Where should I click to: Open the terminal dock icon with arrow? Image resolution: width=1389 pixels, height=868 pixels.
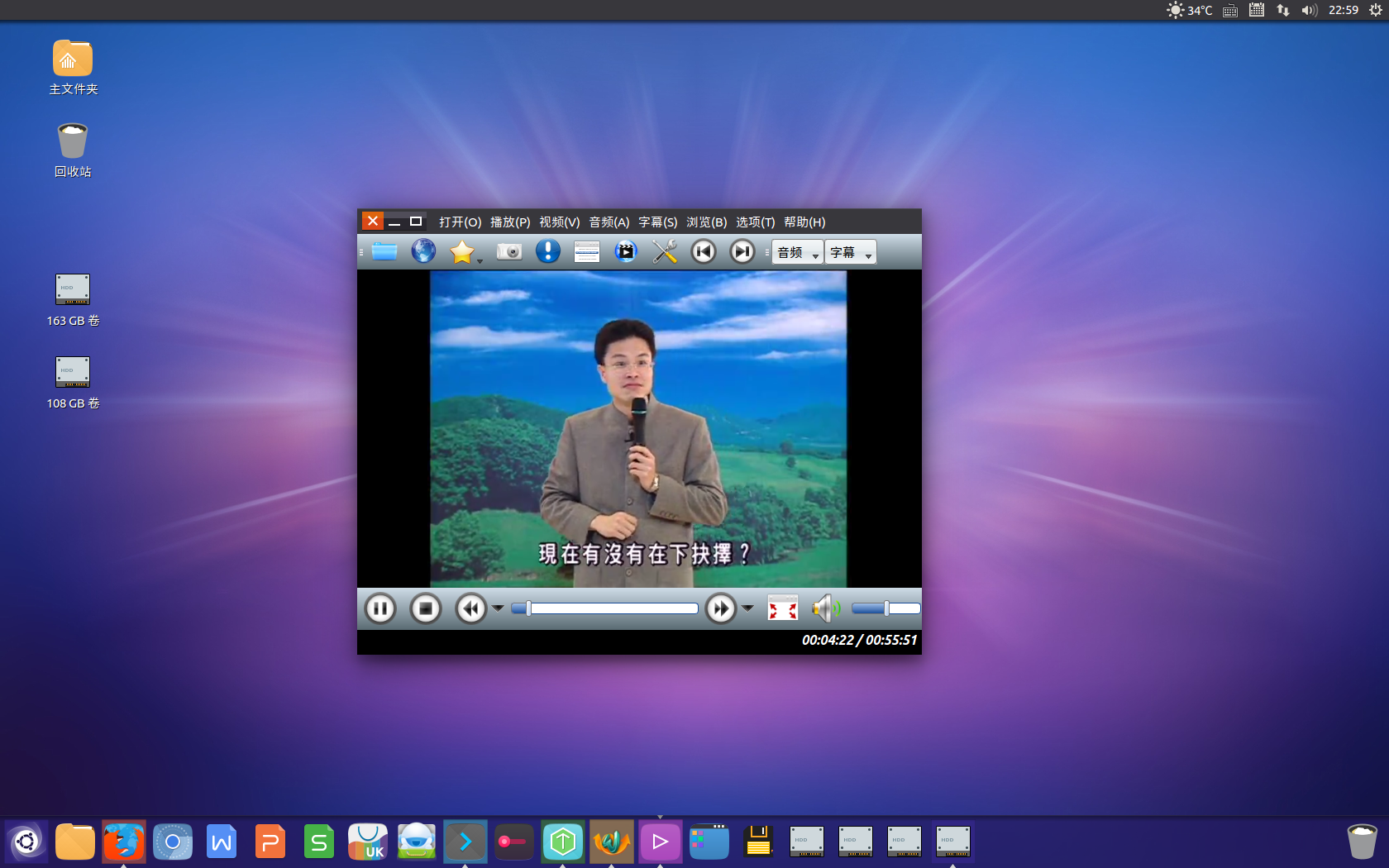tap(465, 842)
